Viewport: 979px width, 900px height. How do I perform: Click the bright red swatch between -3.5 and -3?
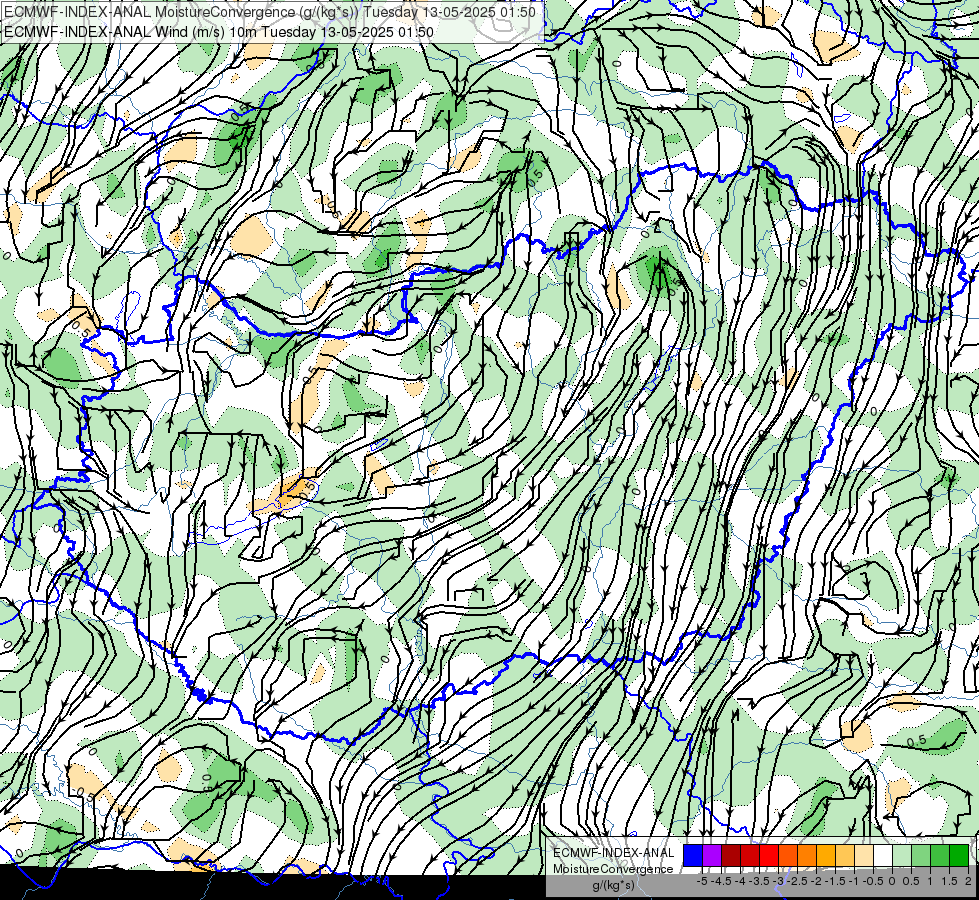click(x=769, y=855)
